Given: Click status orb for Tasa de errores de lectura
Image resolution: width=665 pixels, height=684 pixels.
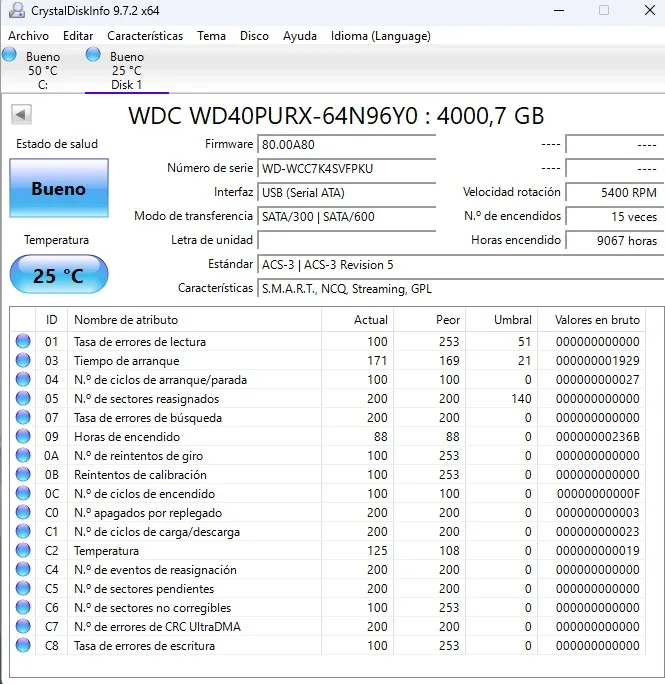Looking at the screenshot, I should (x=23, y=341).
